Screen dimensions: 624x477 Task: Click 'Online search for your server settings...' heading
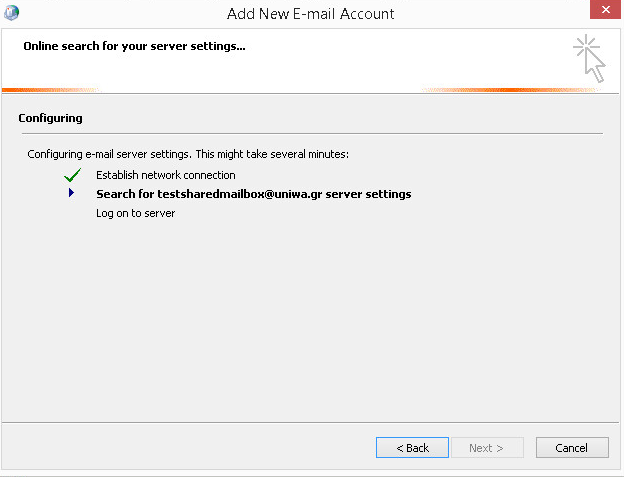click(134, 46)
